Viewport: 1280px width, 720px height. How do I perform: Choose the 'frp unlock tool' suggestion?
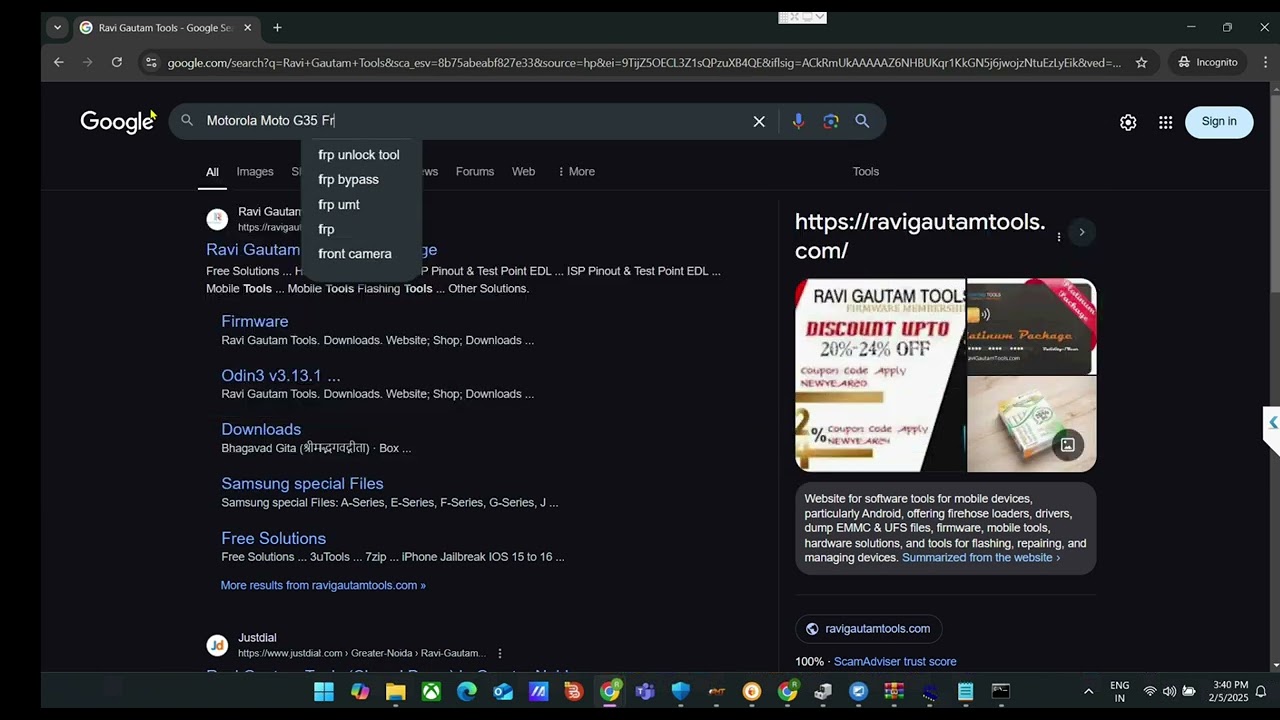click(359, 155)
